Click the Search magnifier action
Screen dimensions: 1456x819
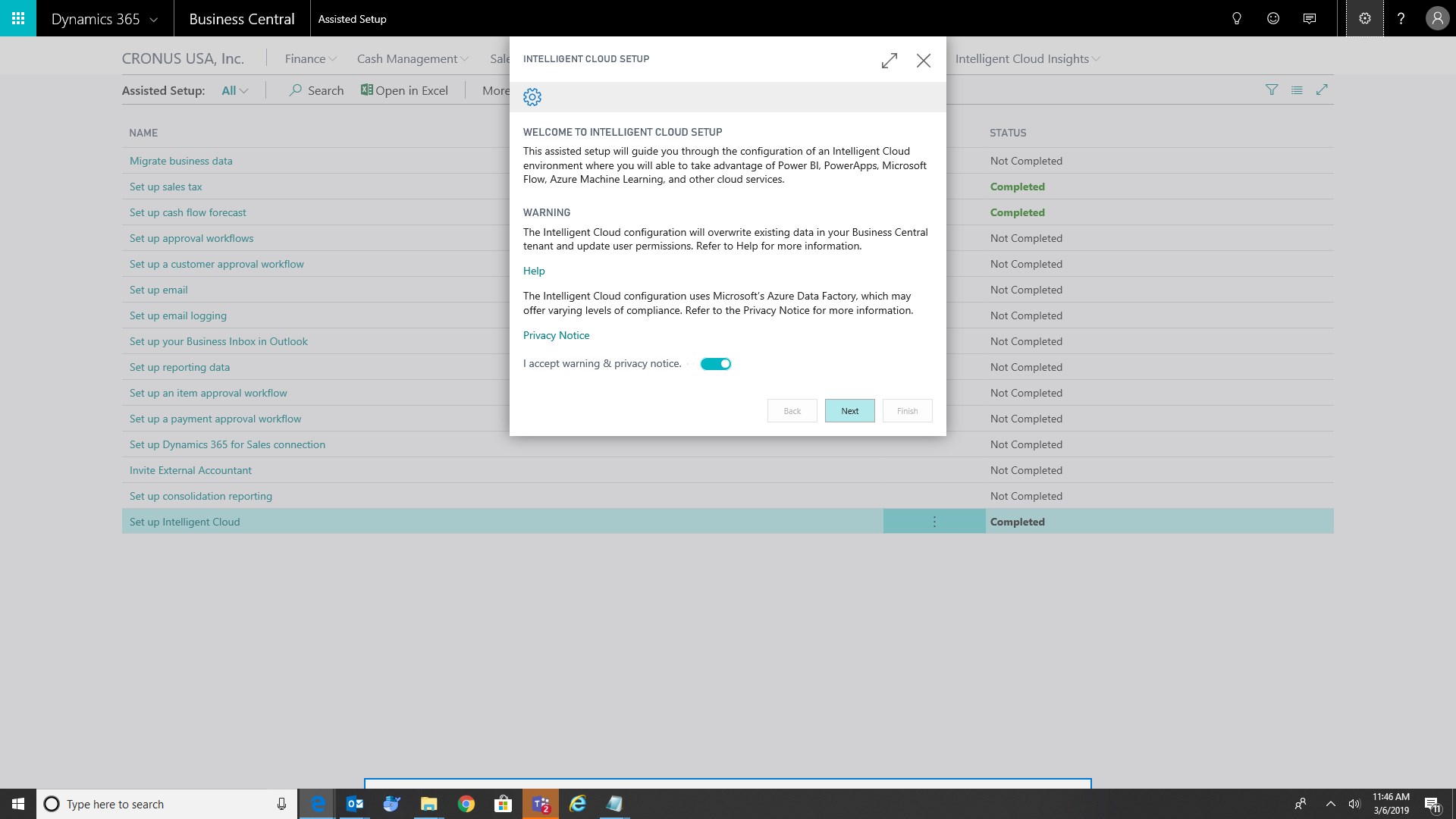pos(317,90)
